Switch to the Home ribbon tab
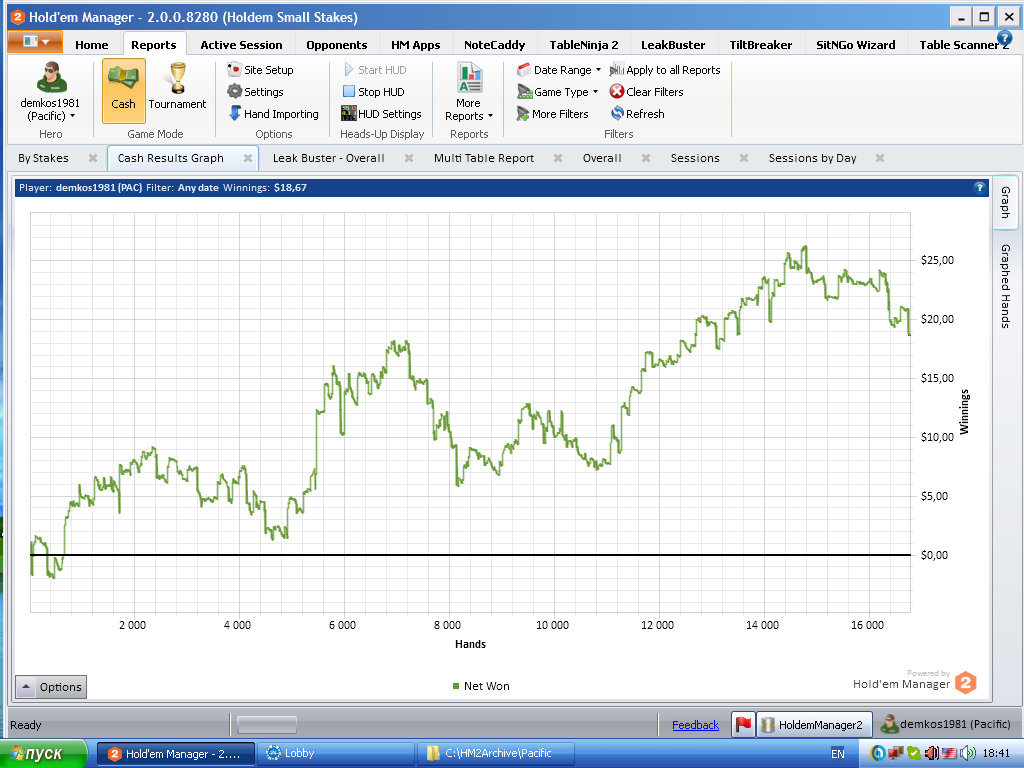The width and height of the screenshot is (1024, 768). pos(91,45)
